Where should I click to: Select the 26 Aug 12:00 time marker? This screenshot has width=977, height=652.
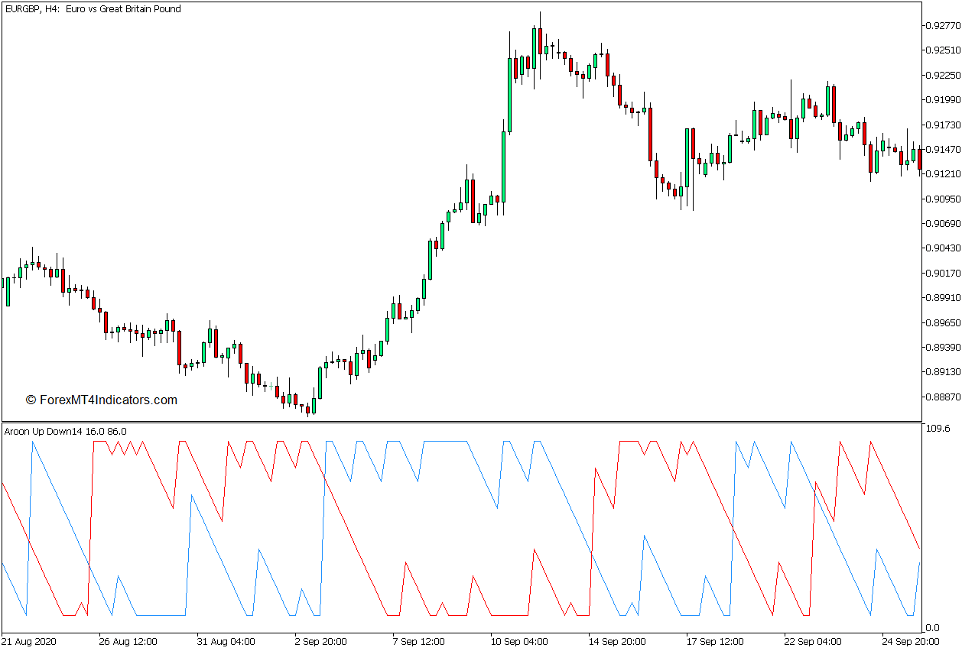(x=125, y=641)
